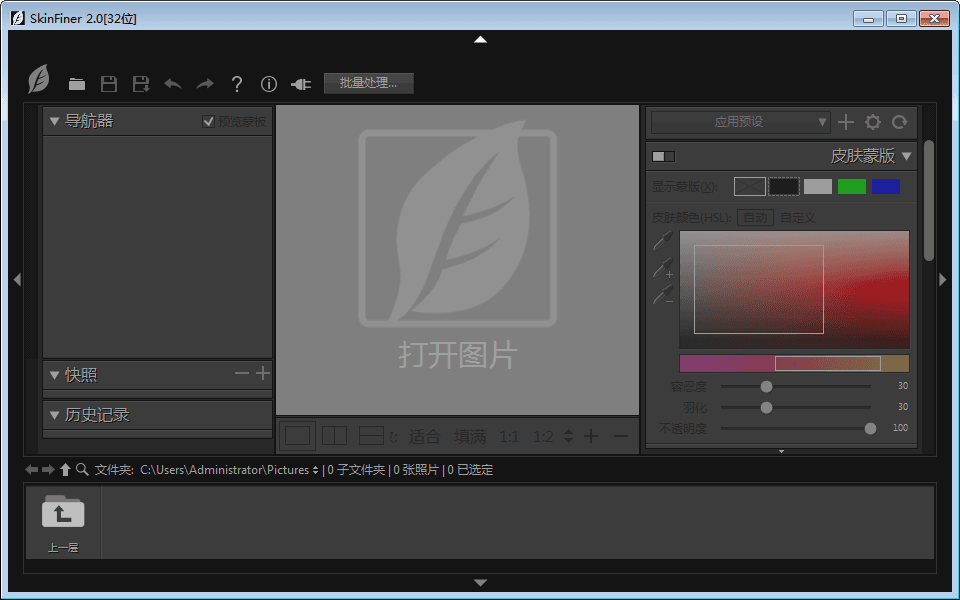Image resolution: width=960 pixels, height=600 pixels.
Task: Click the 填满 fill zoom option
Action: (470, 437)
